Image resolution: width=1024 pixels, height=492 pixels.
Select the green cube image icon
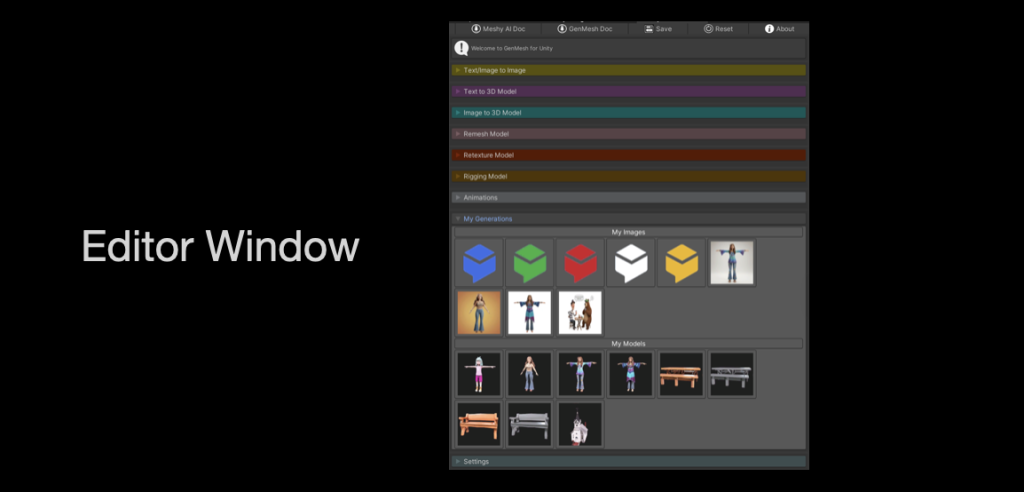tap(530, 263)
